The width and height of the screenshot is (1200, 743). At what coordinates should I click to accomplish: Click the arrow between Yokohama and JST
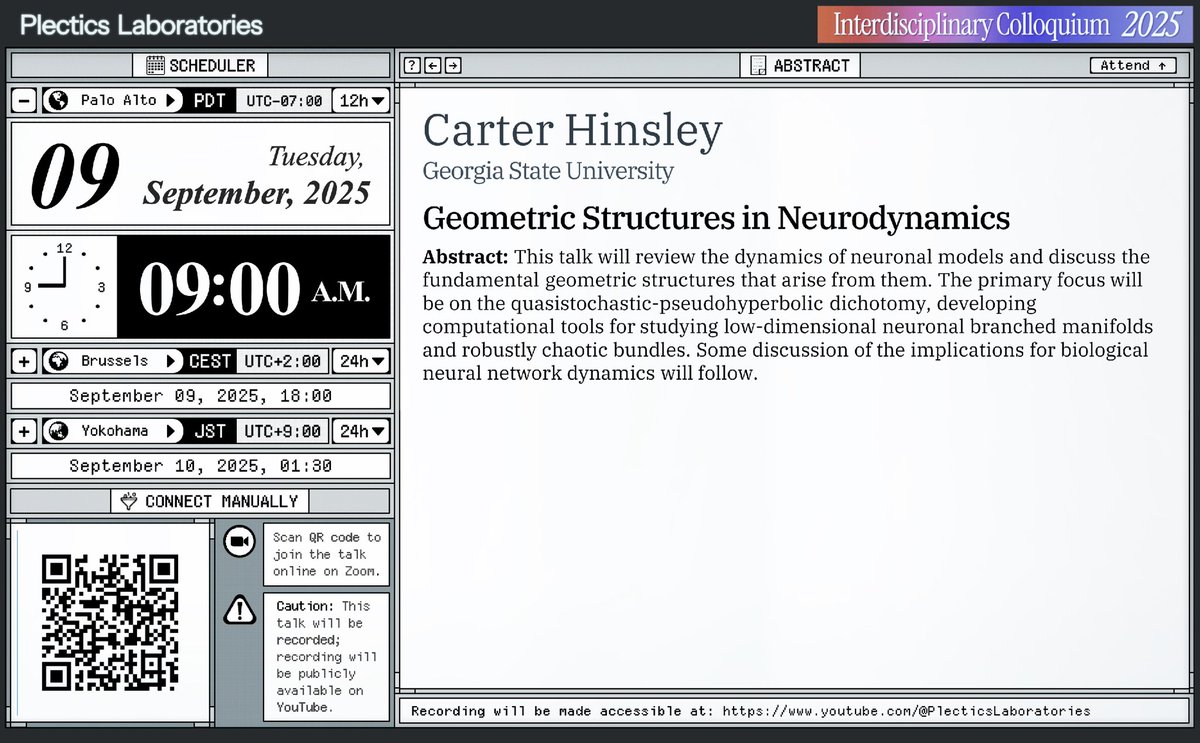(173, 431)
